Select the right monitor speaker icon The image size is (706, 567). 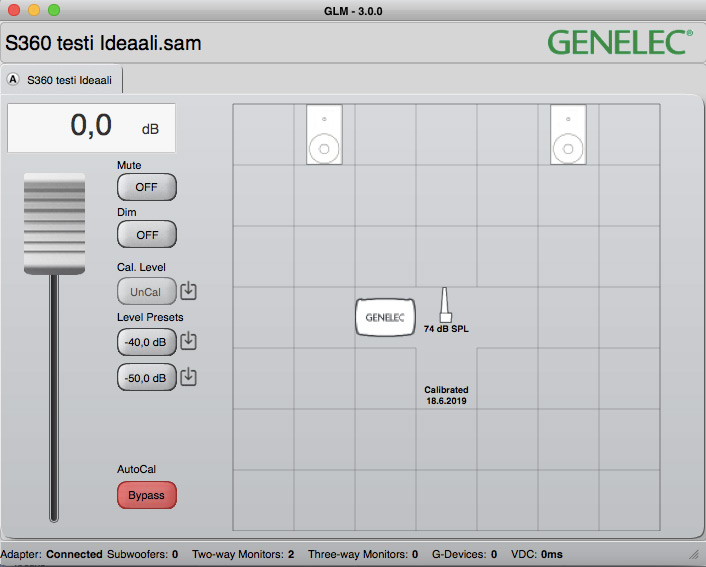(568, 134)
